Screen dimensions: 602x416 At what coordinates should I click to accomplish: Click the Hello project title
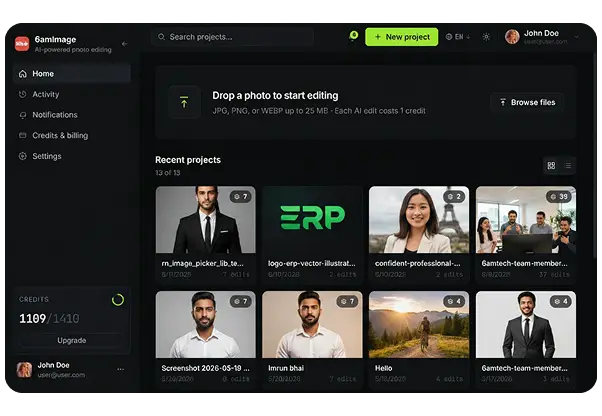coord(384,368)
